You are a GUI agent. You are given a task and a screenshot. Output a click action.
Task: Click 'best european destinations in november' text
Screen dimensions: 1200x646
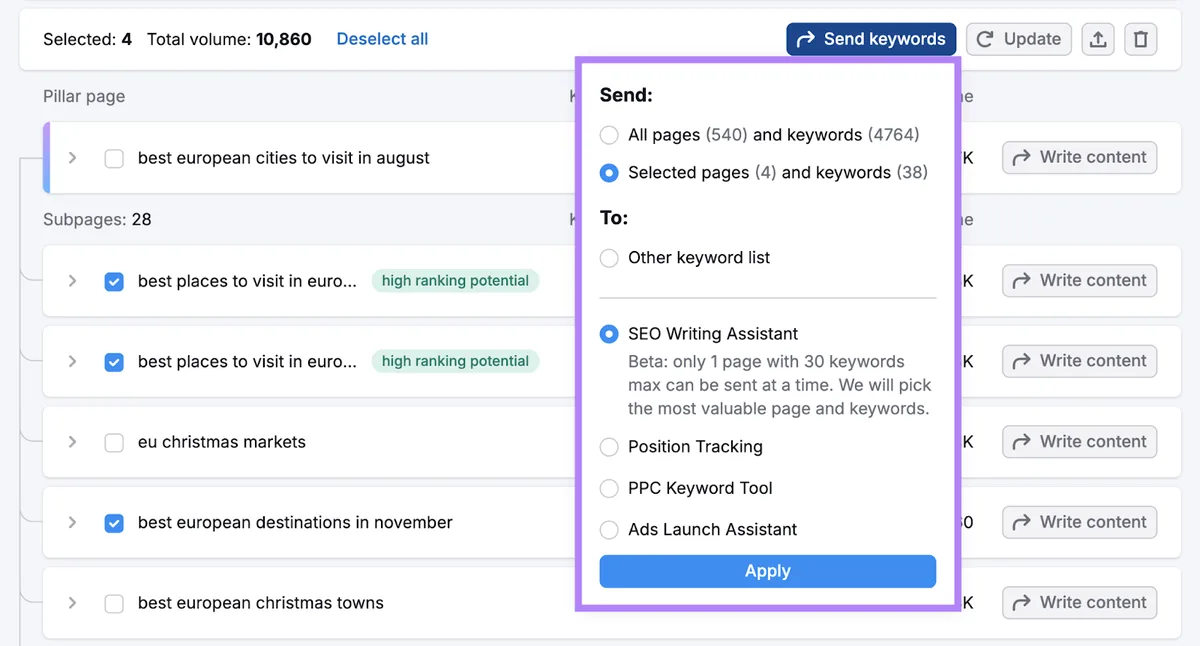pos(295,522)
